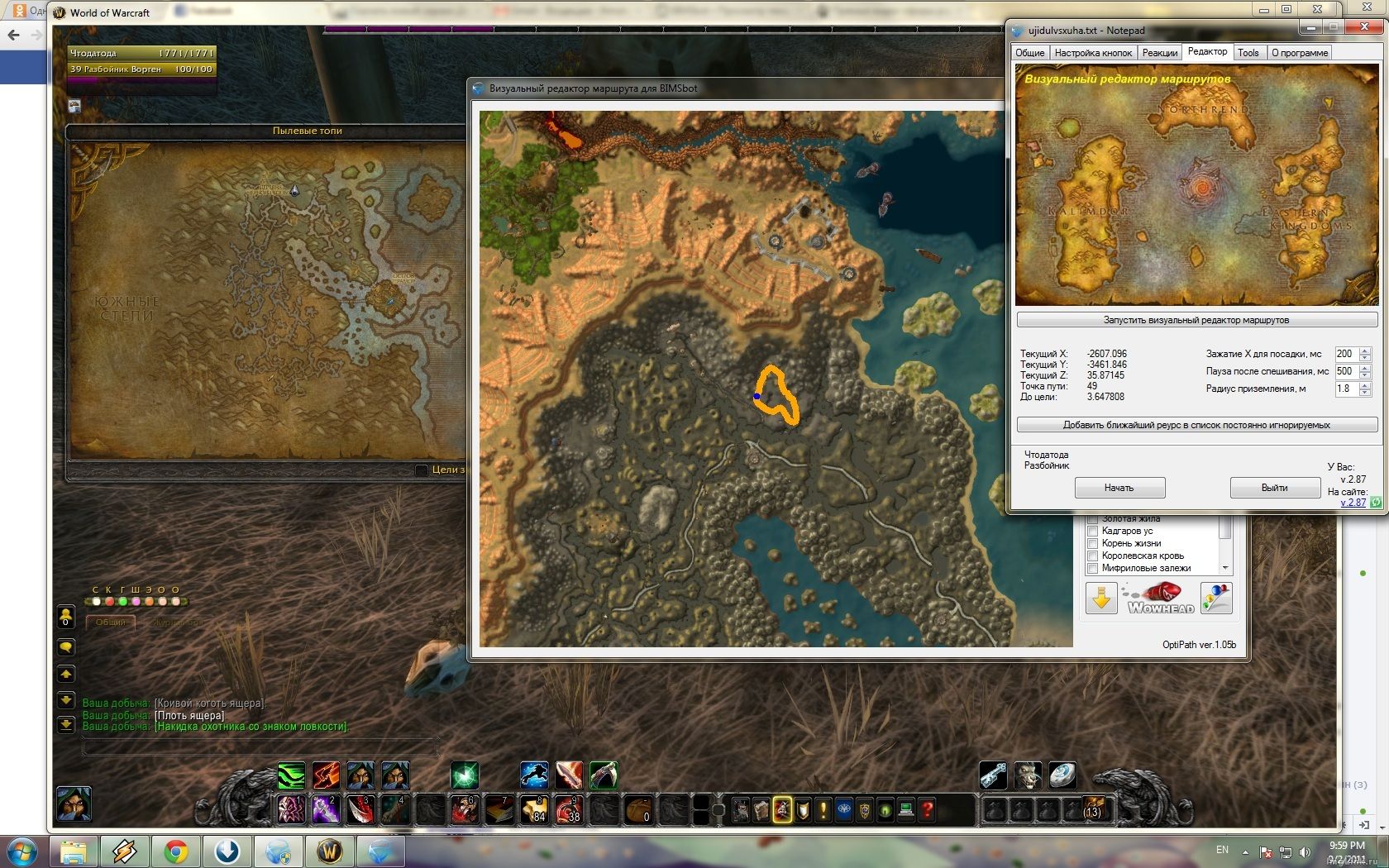1389x868 pixels.
Task: Open Windows Start menu
Action: [22, 851]
